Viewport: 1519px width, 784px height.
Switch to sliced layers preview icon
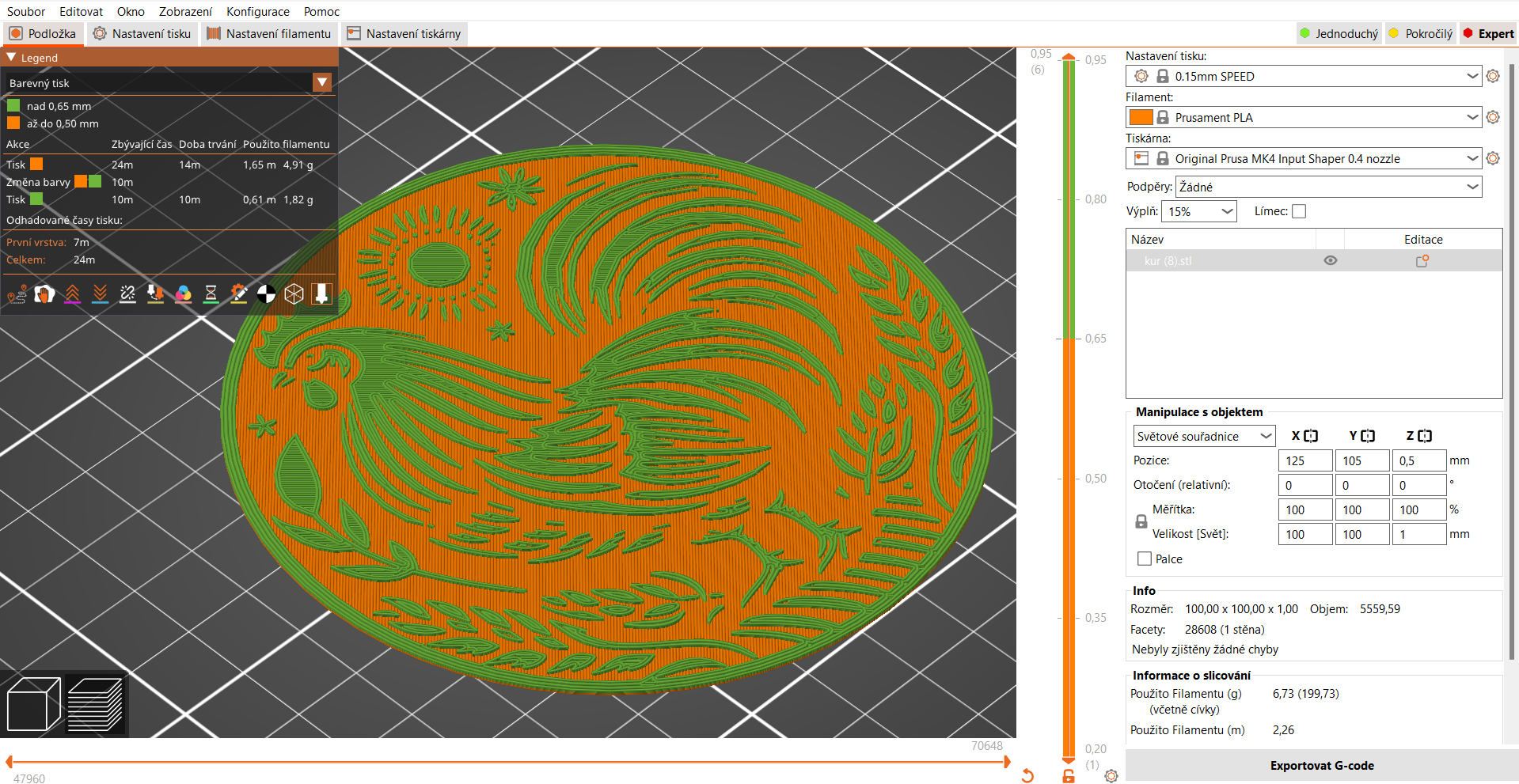(95, 704)
